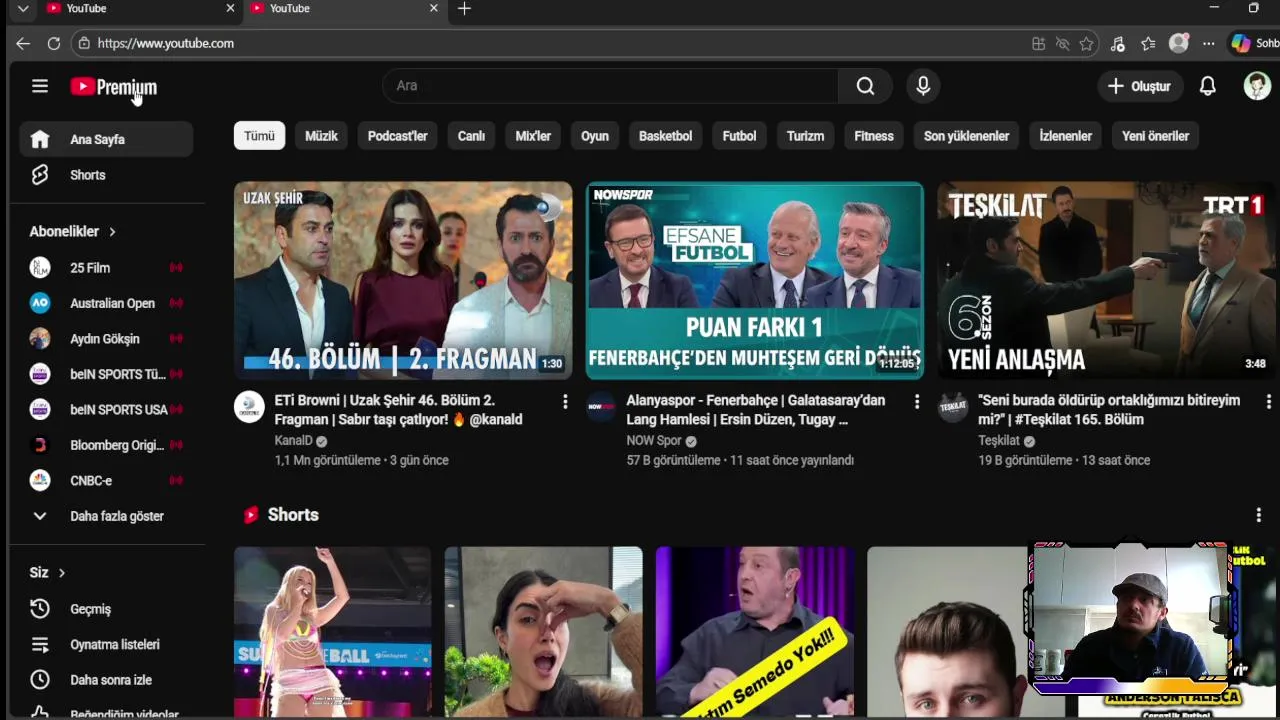Open the notifications bell
Image resolution: width=1280 pixels, height=720 pixels.
tap(1208, 86)
